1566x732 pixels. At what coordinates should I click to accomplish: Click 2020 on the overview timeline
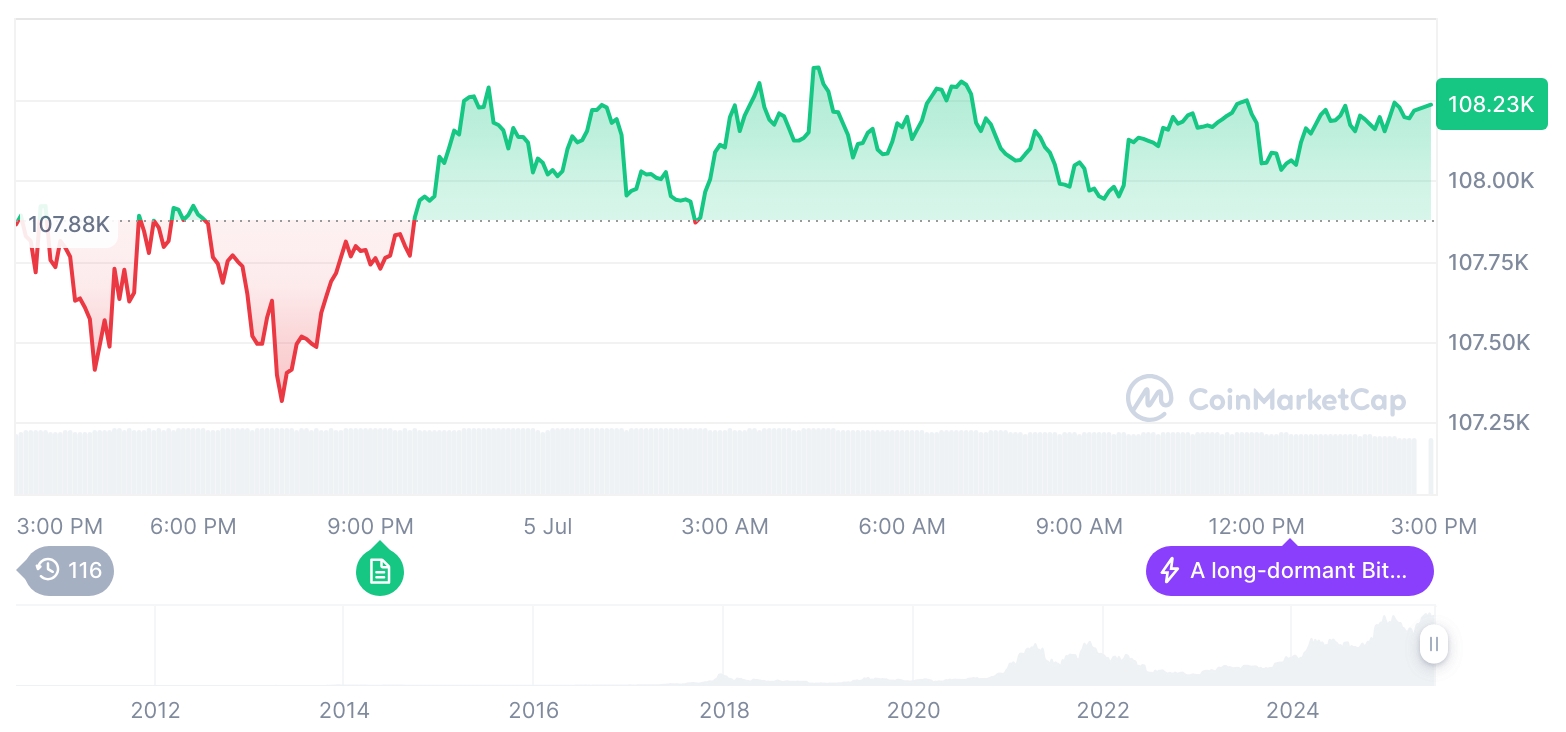click(x=913, y=711)
